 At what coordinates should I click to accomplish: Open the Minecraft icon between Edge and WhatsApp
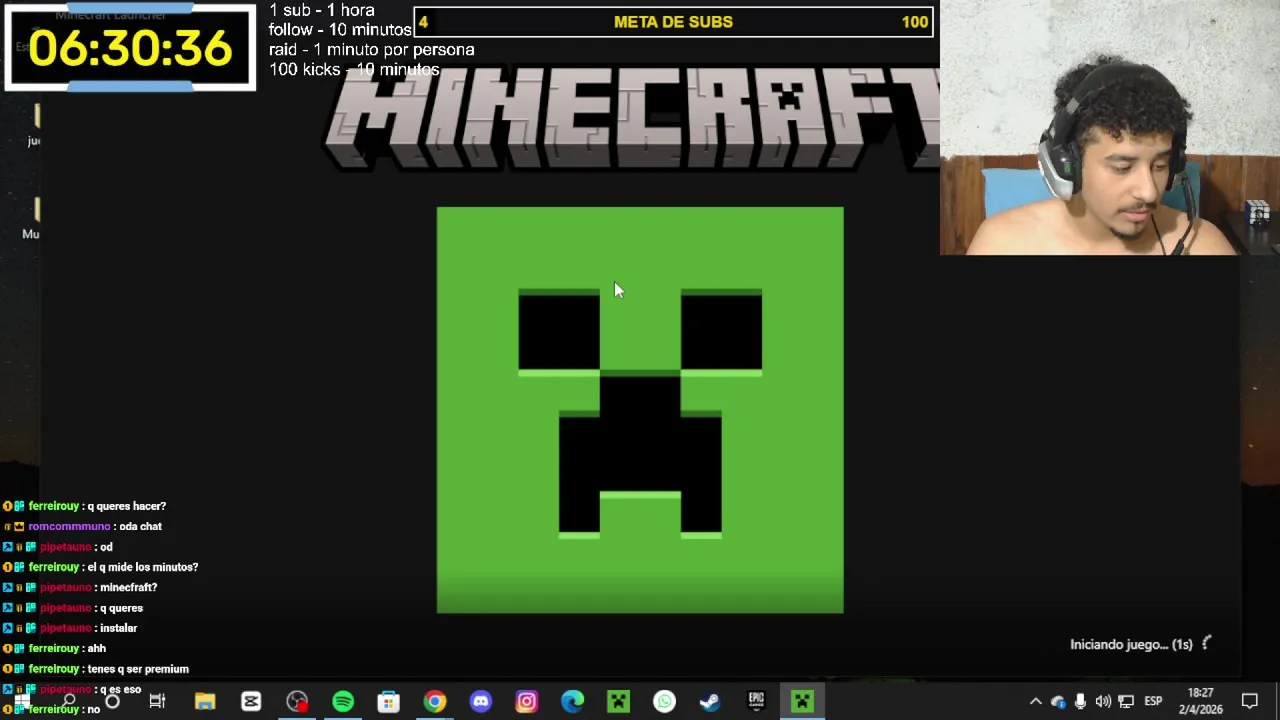pyautogui.click(x=618, y=701)
